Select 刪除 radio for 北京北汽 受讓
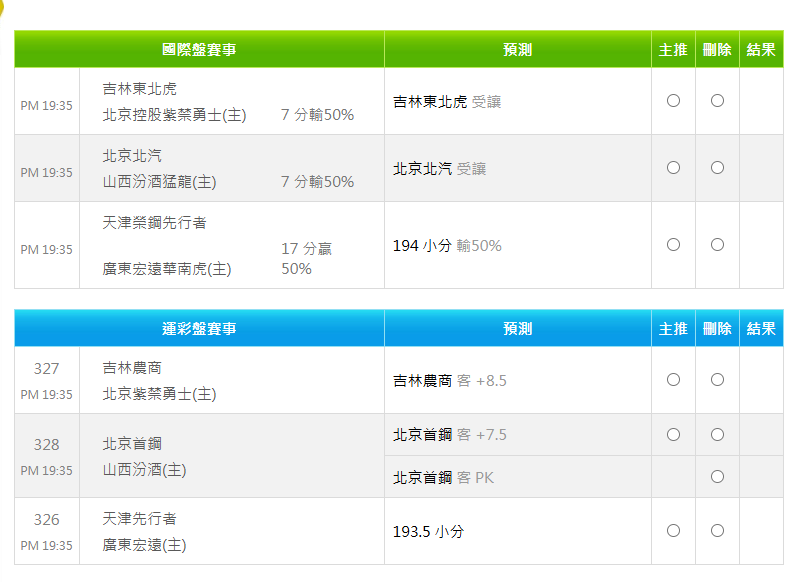794x582 pixels. [x=717, y=168]
